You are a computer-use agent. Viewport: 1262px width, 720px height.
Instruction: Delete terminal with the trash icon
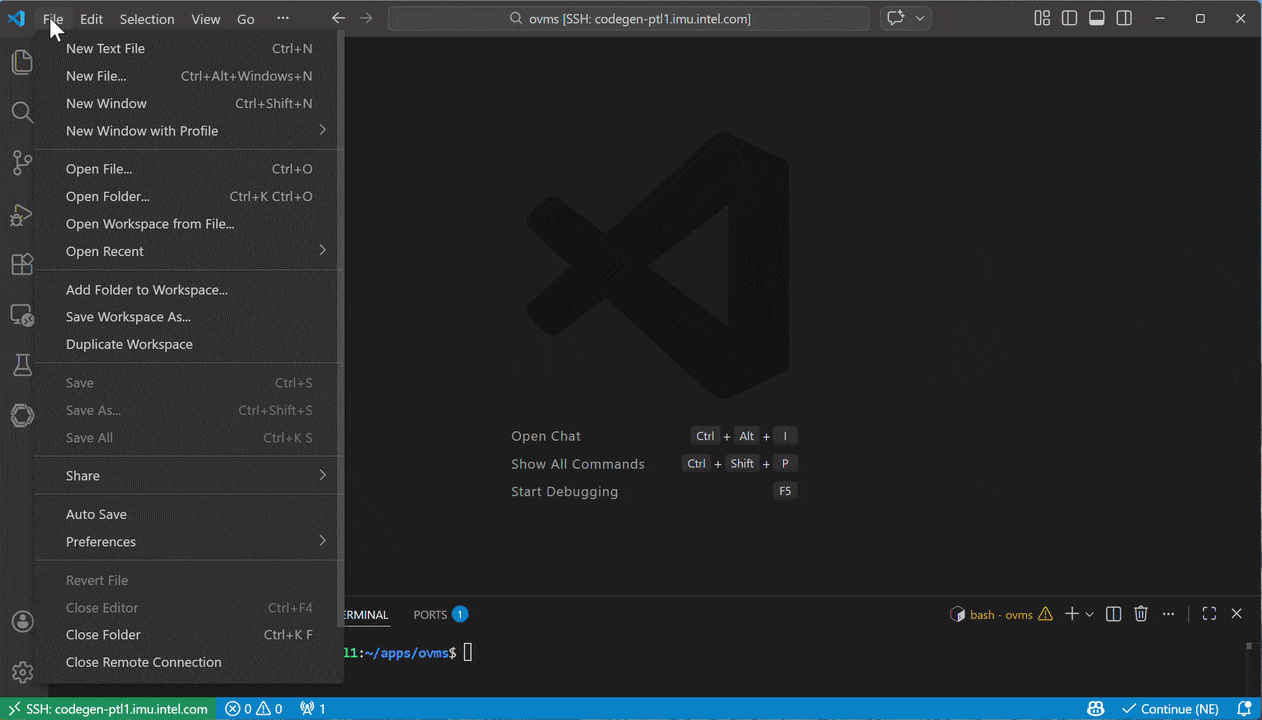1141,614
